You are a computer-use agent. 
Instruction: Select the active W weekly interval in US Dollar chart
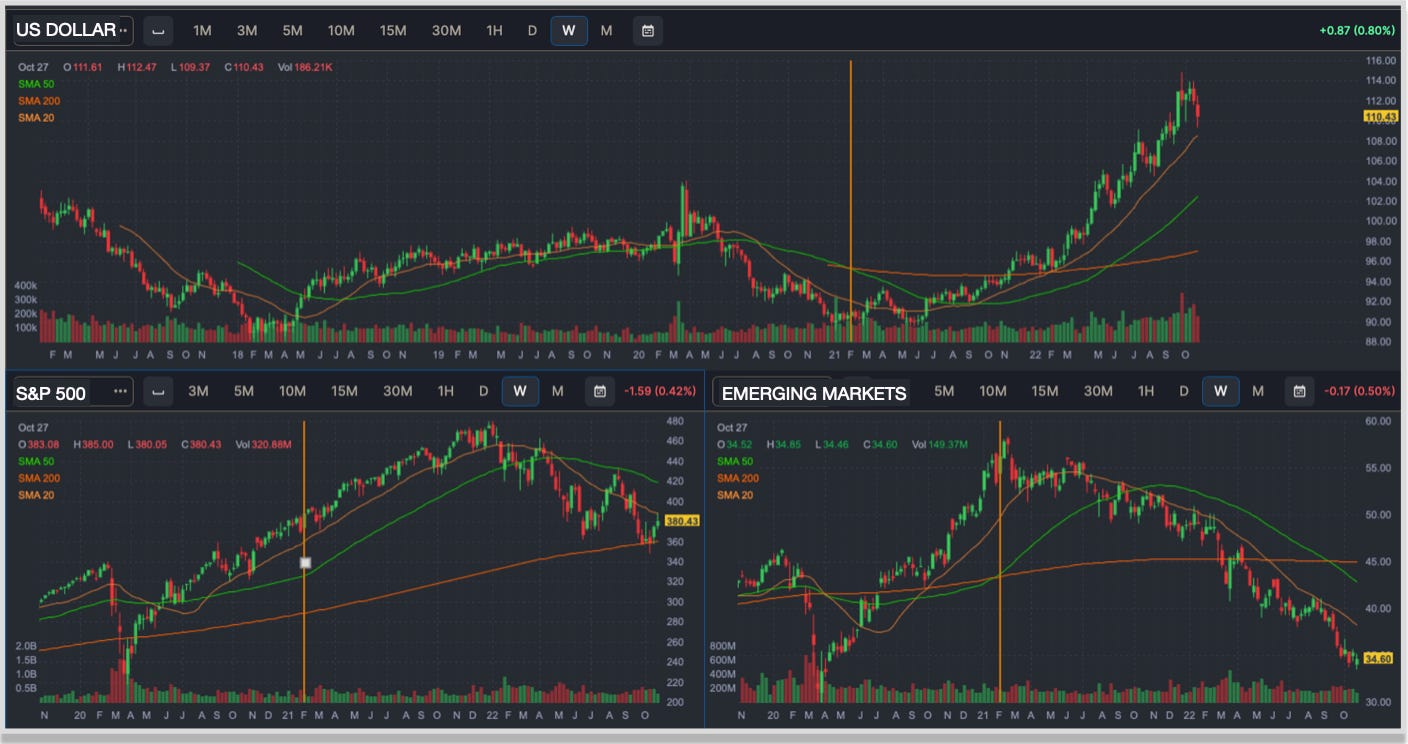(x=569, y=31)
